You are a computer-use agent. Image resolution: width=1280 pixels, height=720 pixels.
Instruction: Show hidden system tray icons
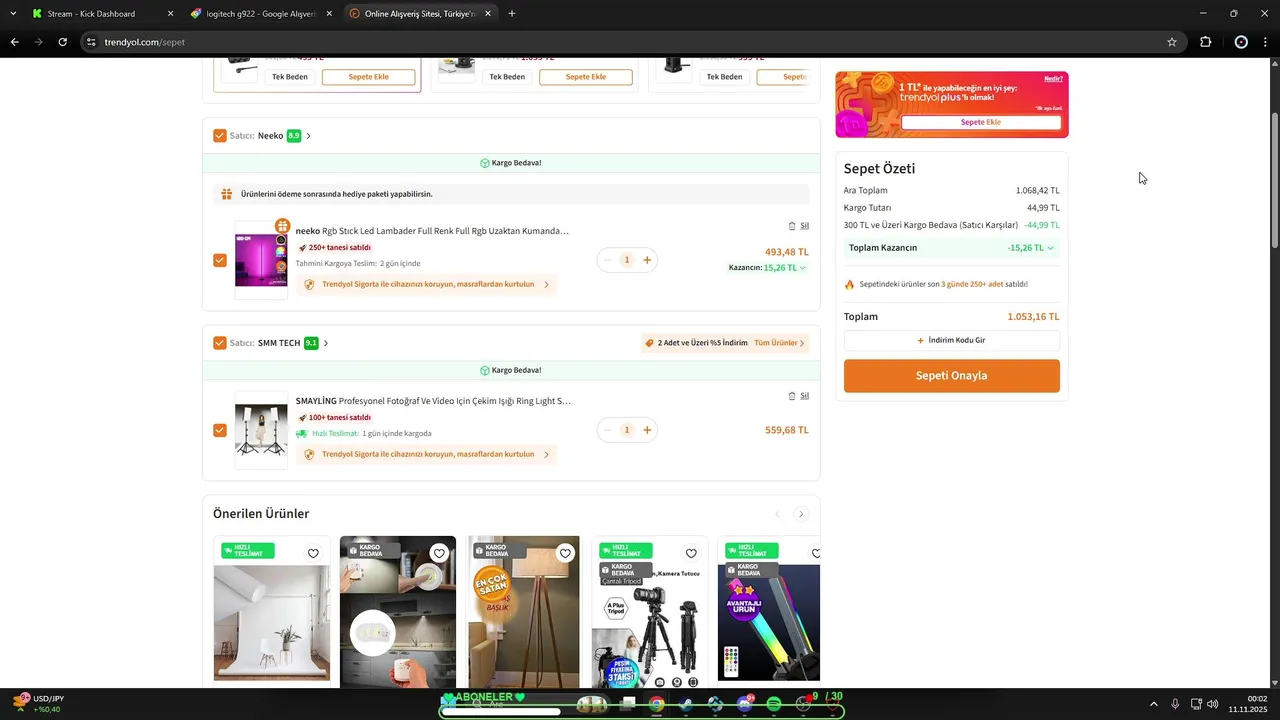pos(1154,704)
